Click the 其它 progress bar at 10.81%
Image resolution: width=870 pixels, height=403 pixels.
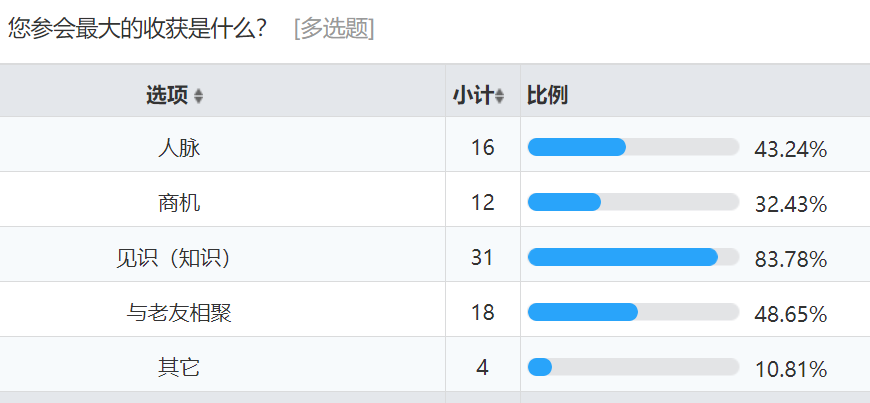coord(633,367)
